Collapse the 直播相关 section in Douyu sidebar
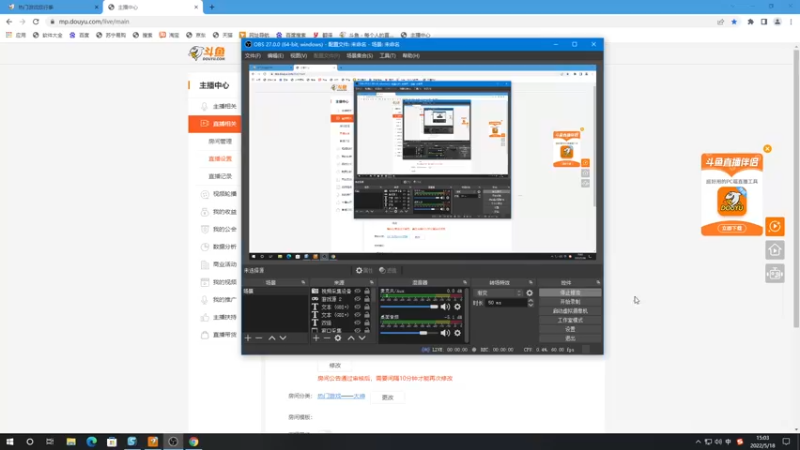 (215, 123)
